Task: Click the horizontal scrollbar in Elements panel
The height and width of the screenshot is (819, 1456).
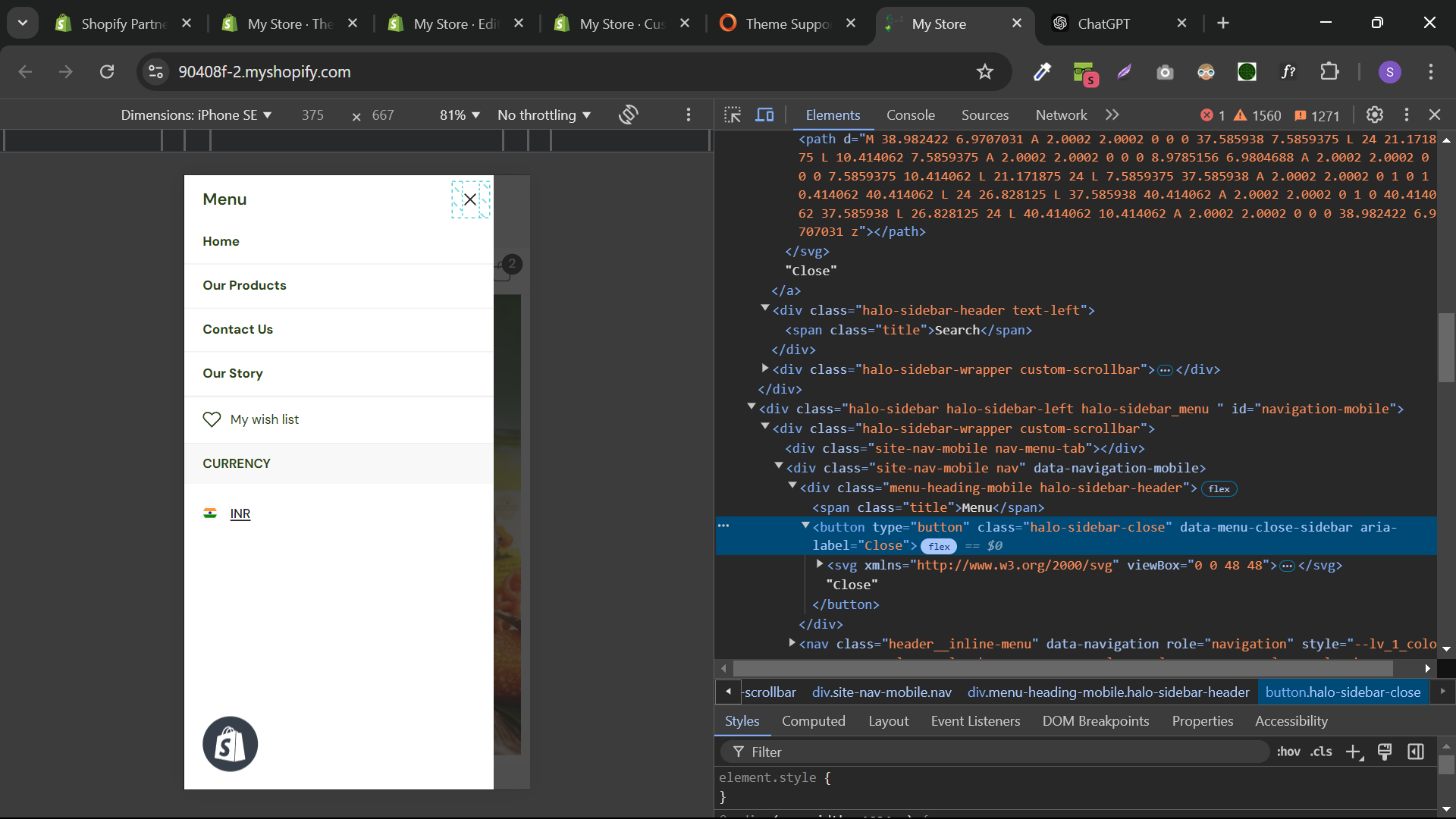Action: [x=1062, y=669]
